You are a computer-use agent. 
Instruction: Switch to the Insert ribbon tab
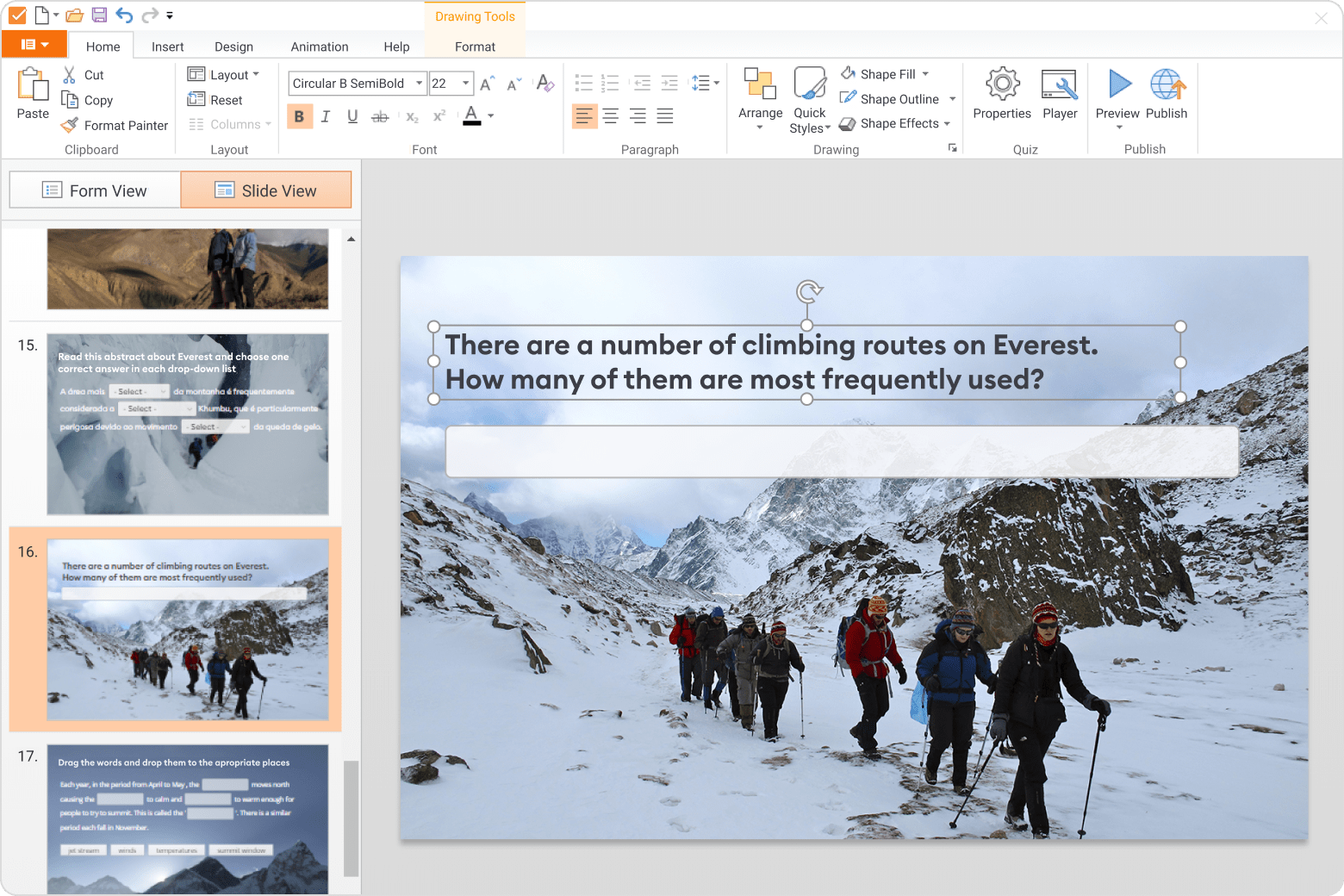(167, 46)
